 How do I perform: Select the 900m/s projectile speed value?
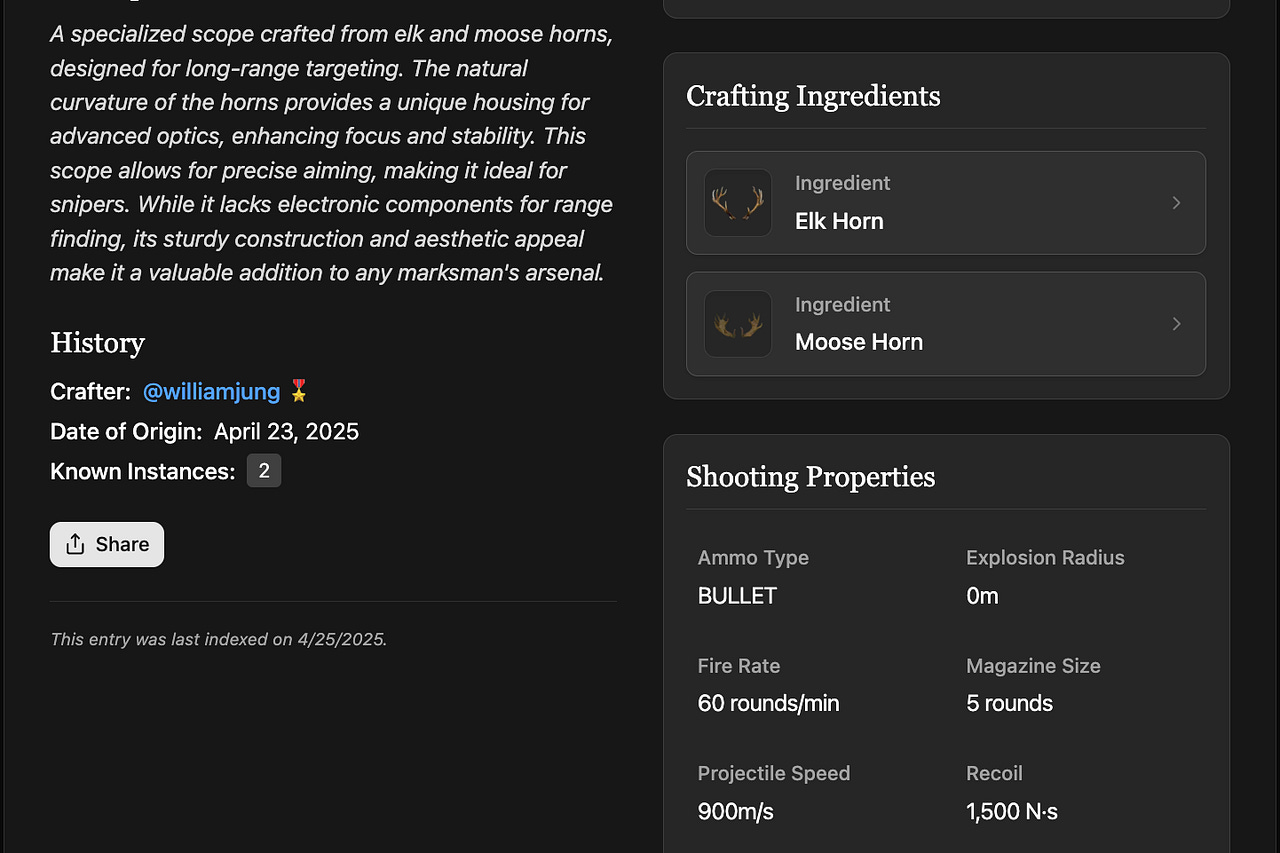(x=735, y=811)
